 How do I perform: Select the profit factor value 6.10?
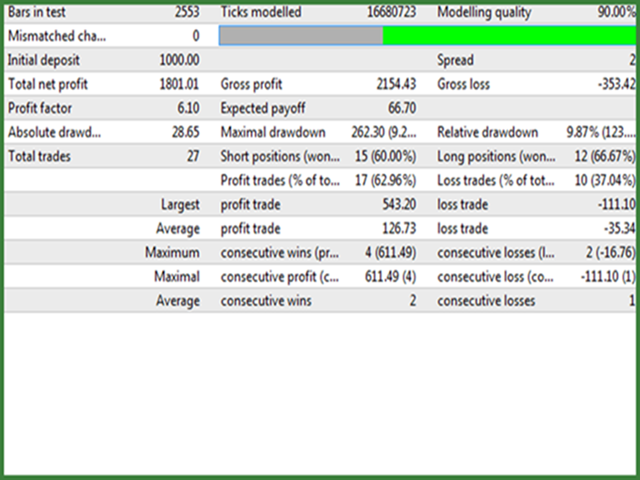point(188,108)
